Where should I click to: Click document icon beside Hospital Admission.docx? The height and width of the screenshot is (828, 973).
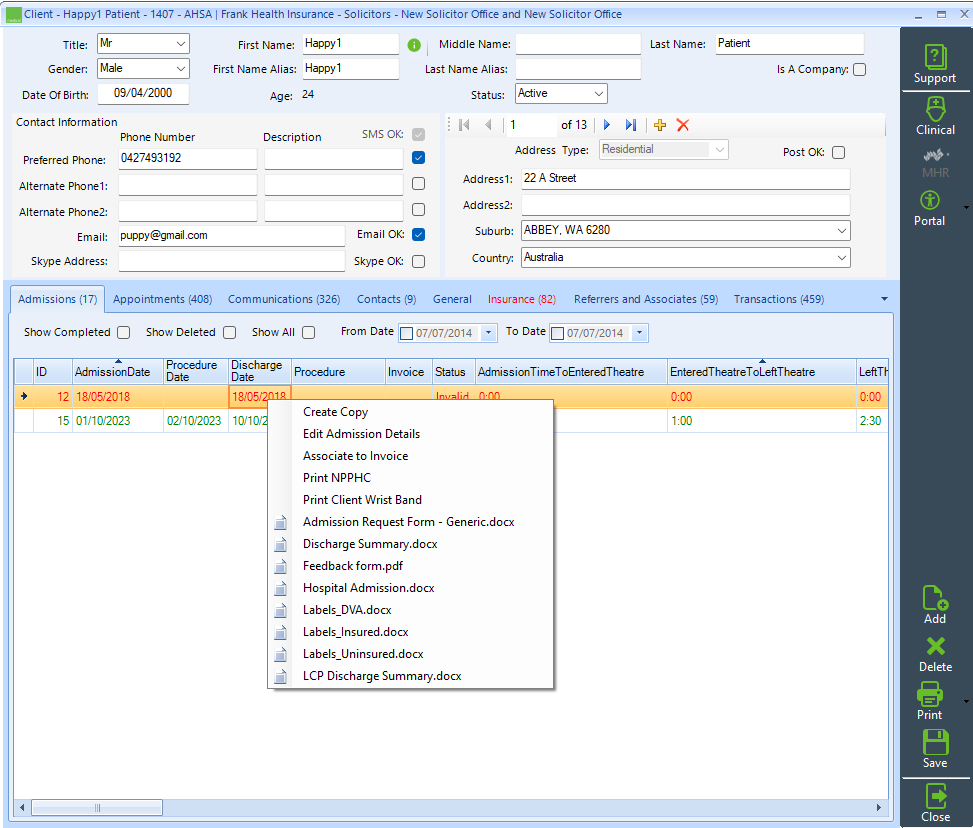pyautogui.click(x=280, y=588)
